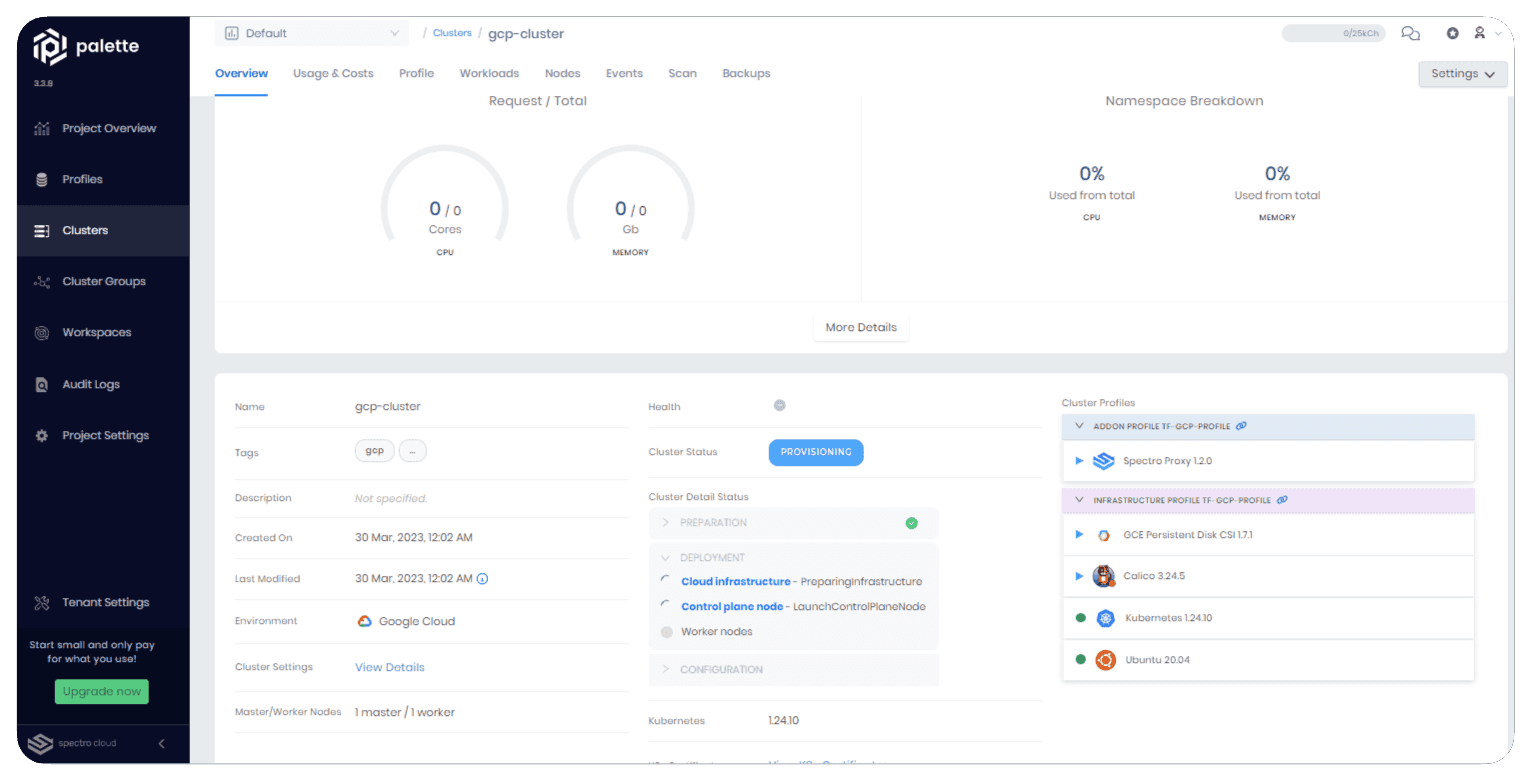The height and width of the screenshot is (781, 1531).
Task: Click the Cluster Groups icon
Action: point(41,282)
